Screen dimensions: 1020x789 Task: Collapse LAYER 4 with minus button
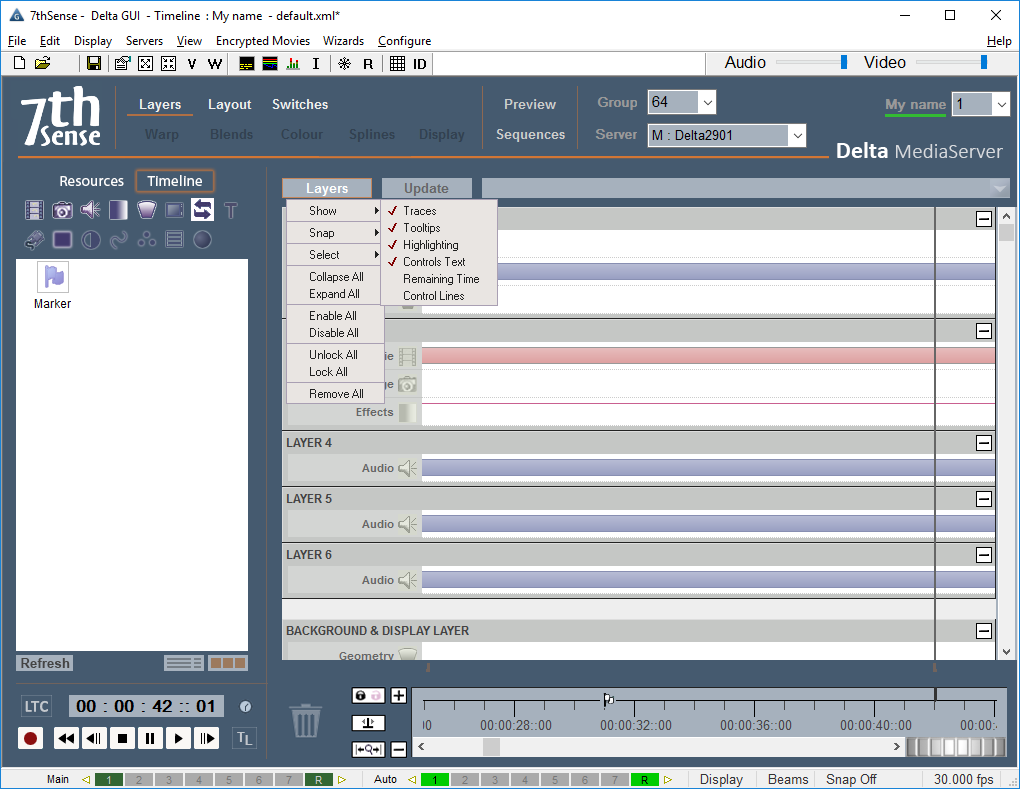(984, 443)
